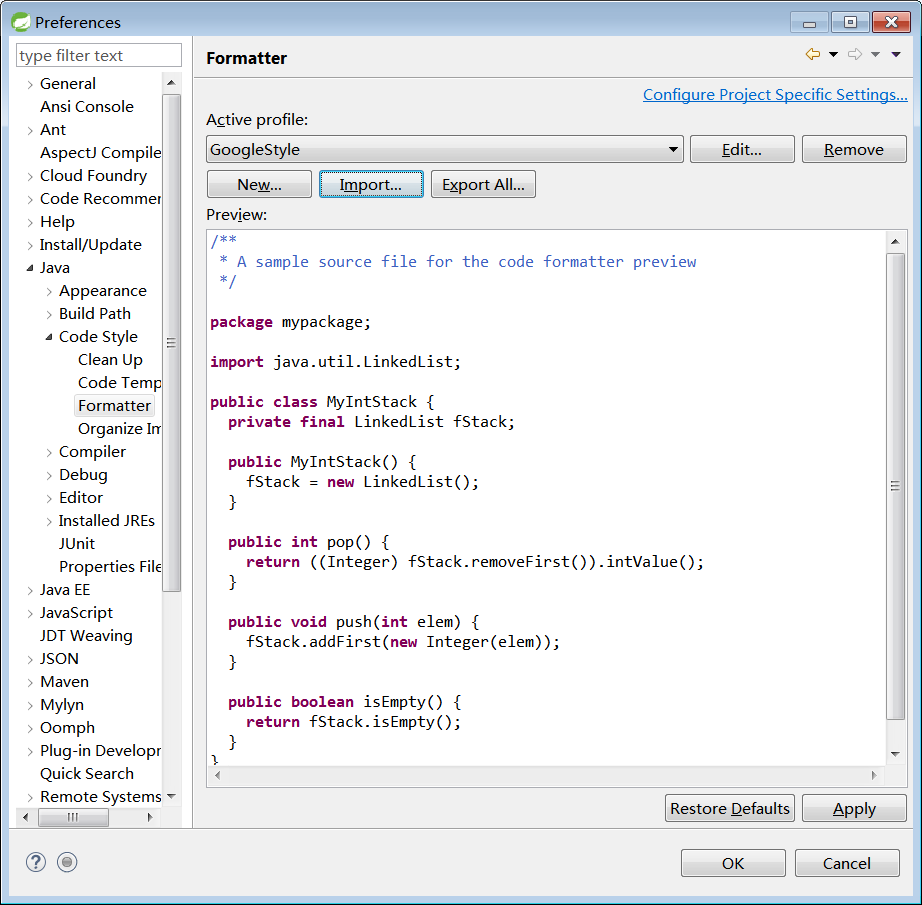
Task: Select Properties Files Editor page
Action: click(x=110, y=566)
